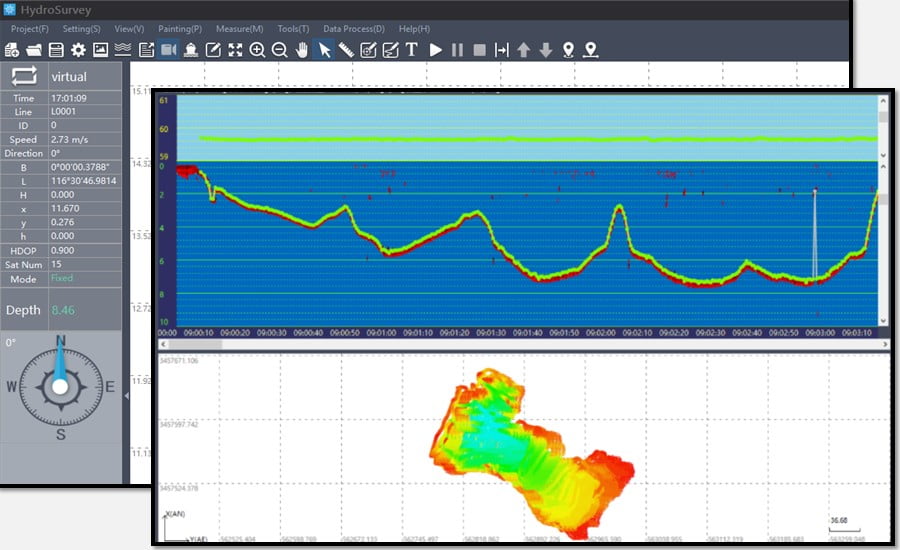Collapse the left panel with the arrow handle

pyautogui.click(x=126, y=396)
